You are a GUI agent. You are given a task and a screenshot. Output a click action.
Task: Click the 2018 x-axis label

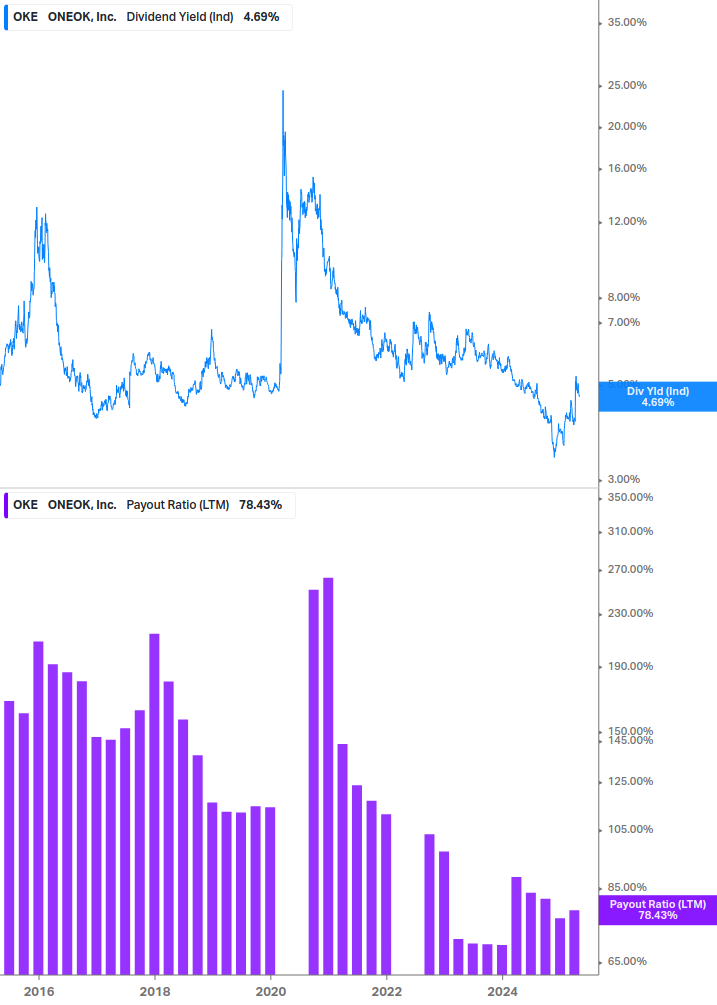155,992
